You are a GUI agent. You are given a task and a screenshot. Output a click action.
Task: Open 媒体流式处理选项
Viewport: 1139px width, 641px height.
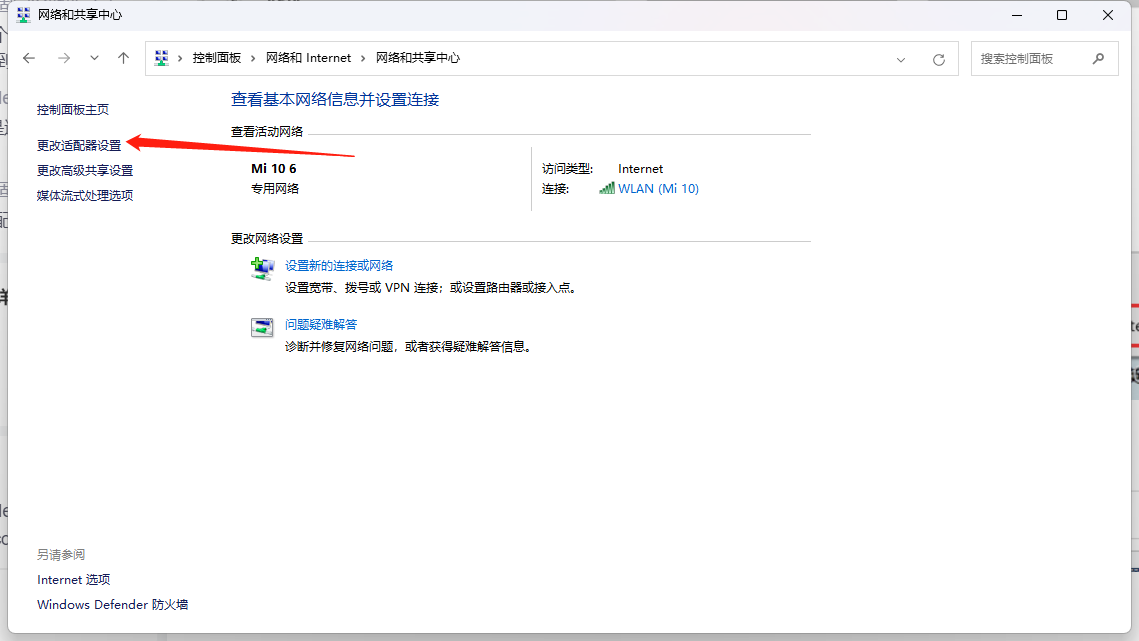click(x=85, y=195)
